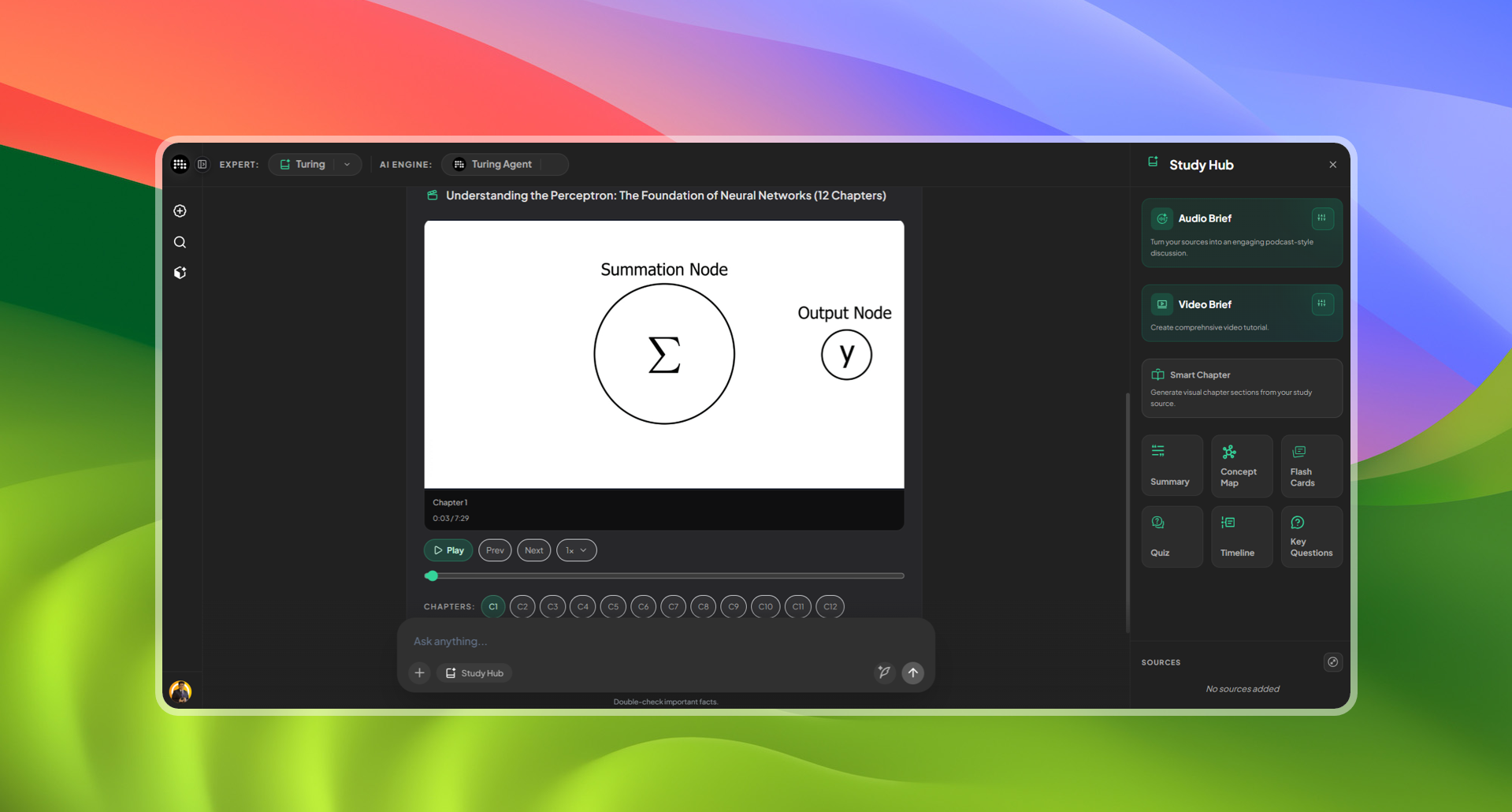Select chapter C5
1512x812 pixels.
click(613, 606)
